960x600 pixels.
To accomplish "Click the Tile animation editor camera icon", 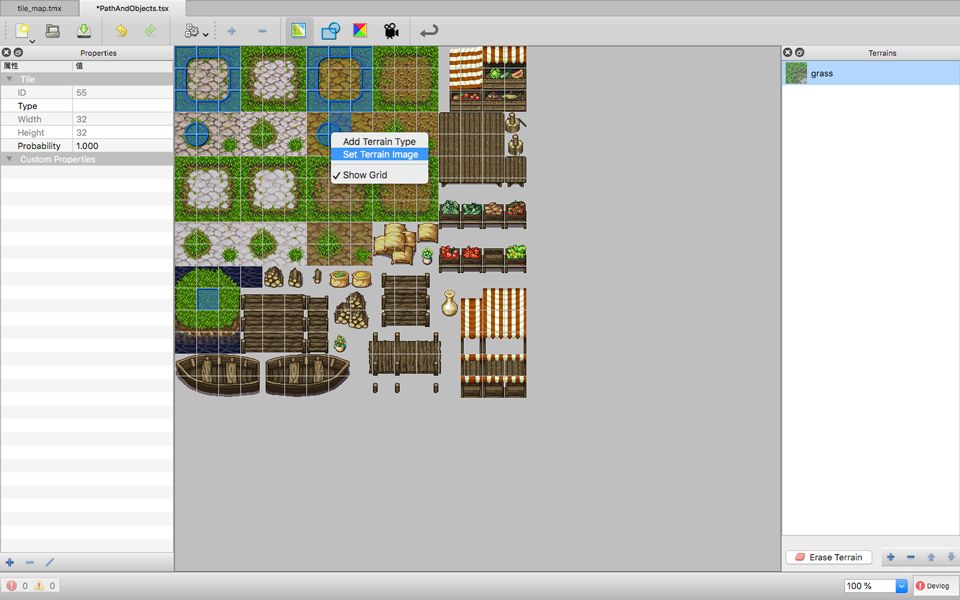I will (391, 31).
